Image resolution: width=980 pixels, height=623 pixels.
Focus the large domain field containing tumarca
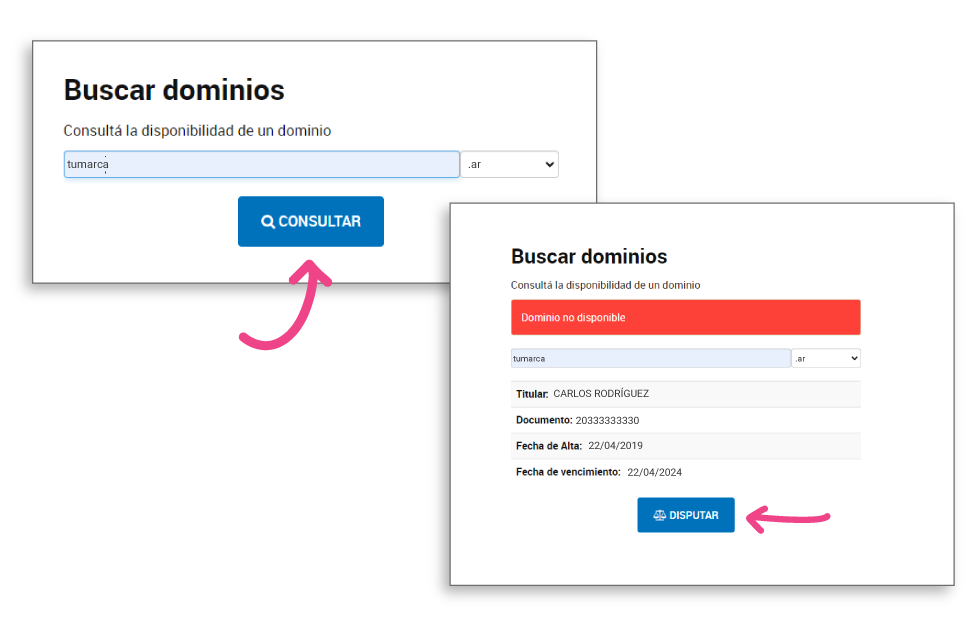coord(262,164)
